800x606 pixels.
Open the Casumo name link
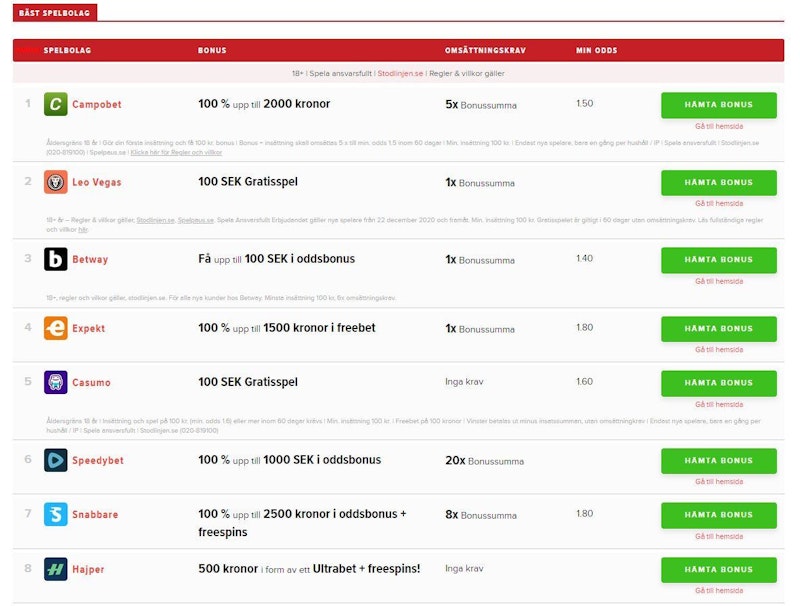point(91,383)
